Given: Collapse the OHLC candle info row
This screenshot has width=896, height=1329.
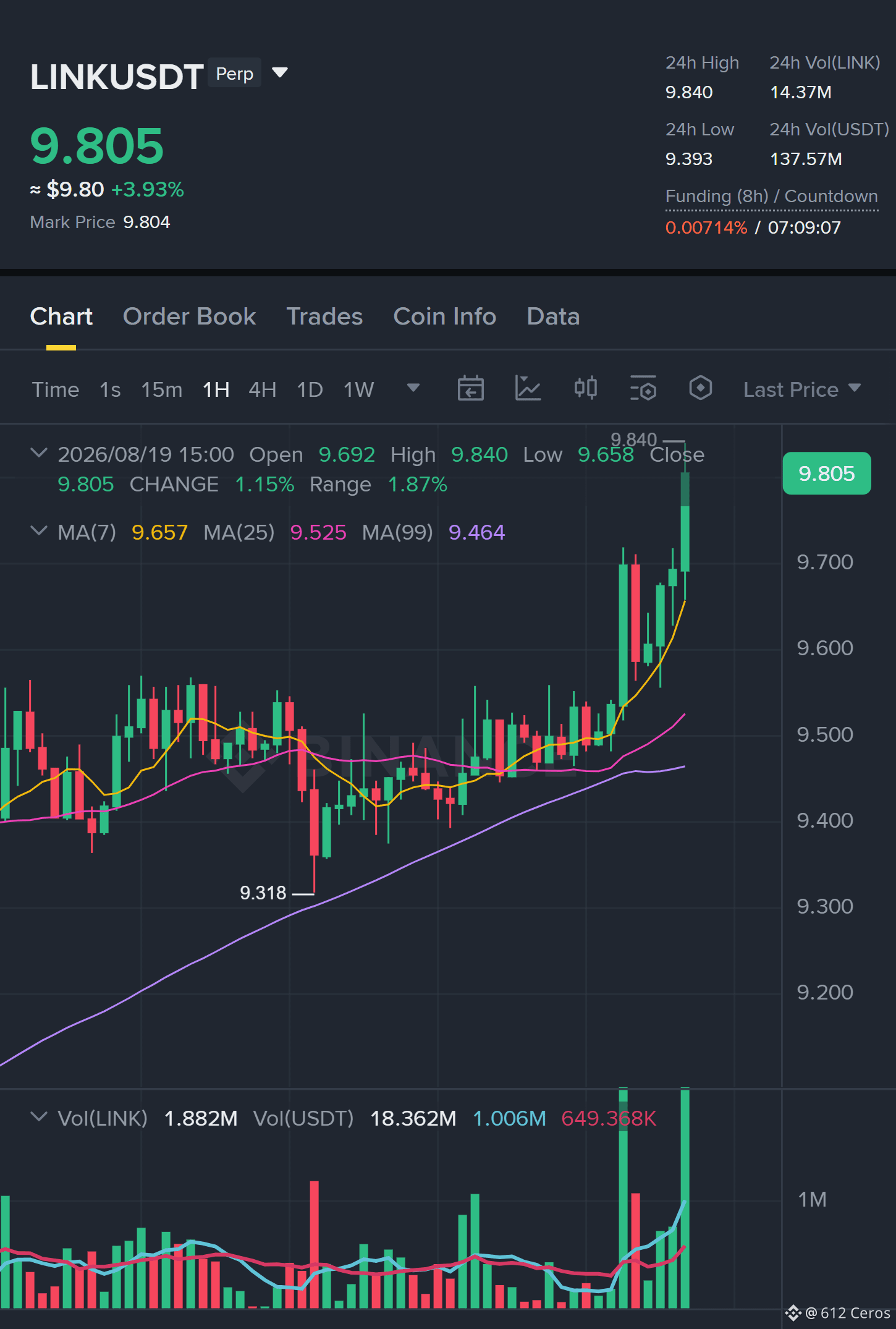Looking at the screenshot, I should (x=38, y=453).
